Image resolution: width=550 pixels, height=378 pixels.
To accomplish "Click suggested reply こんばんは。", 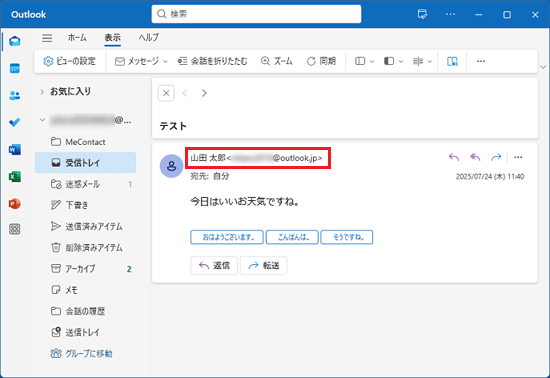I will tap(292, 237).
